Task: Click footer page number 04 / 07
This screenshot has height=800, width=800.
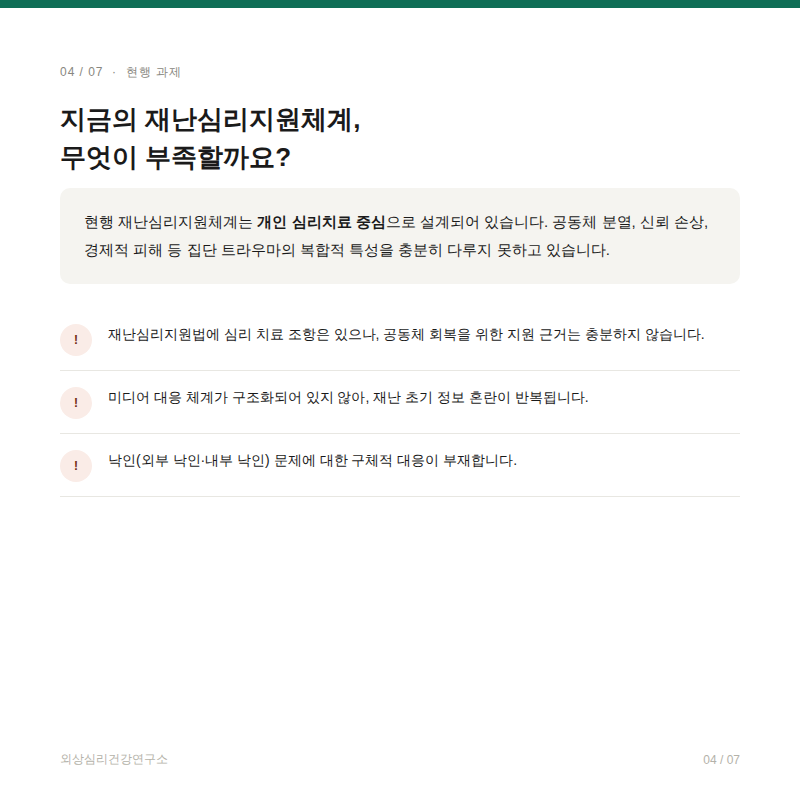Action: tap(721, 760)
